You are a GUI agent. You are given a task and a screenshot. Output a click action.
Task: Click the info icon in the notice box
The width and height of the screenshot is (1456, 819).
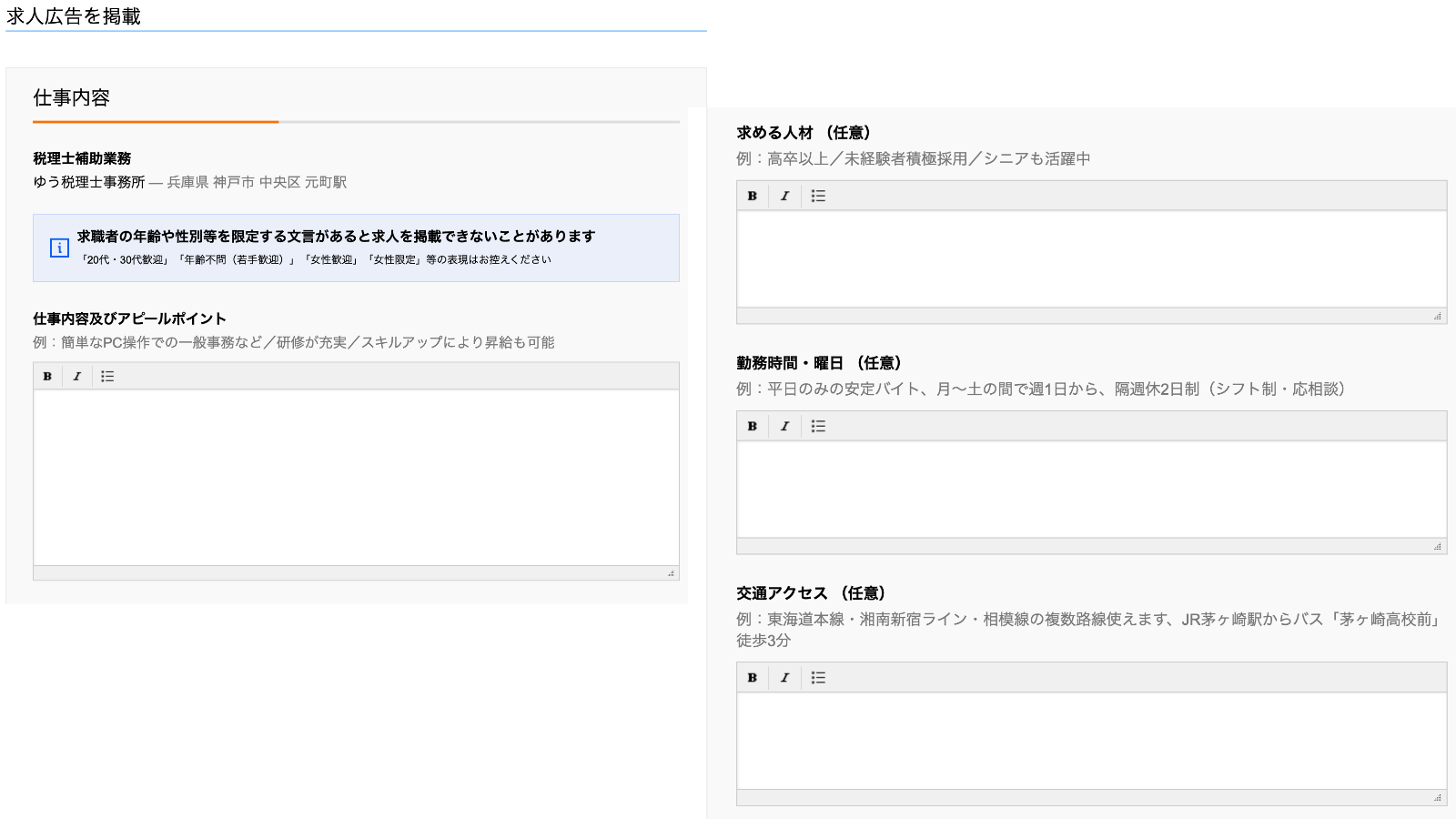click(x=59, y=248)
